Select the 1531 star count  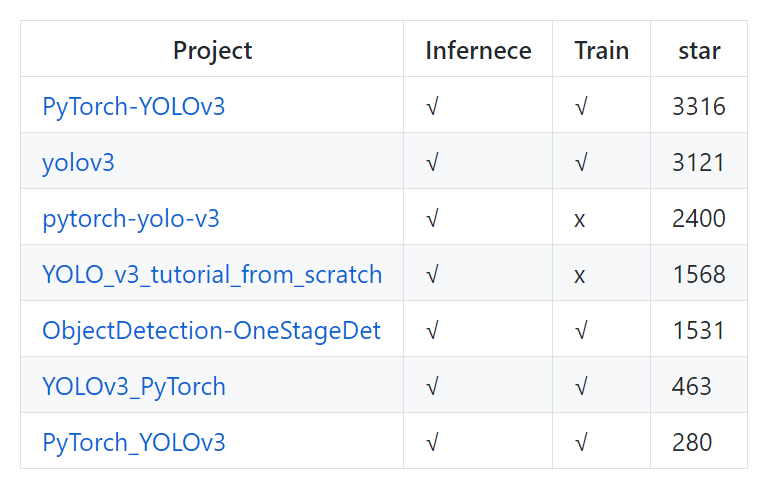coord(698,330)
